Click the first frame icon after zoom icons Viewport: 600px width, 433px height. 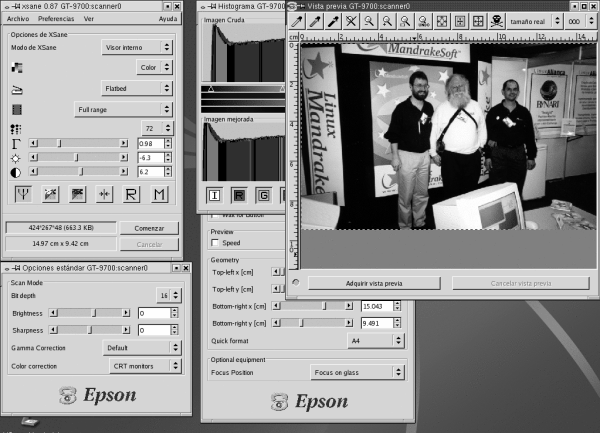[x=442, y=21]
